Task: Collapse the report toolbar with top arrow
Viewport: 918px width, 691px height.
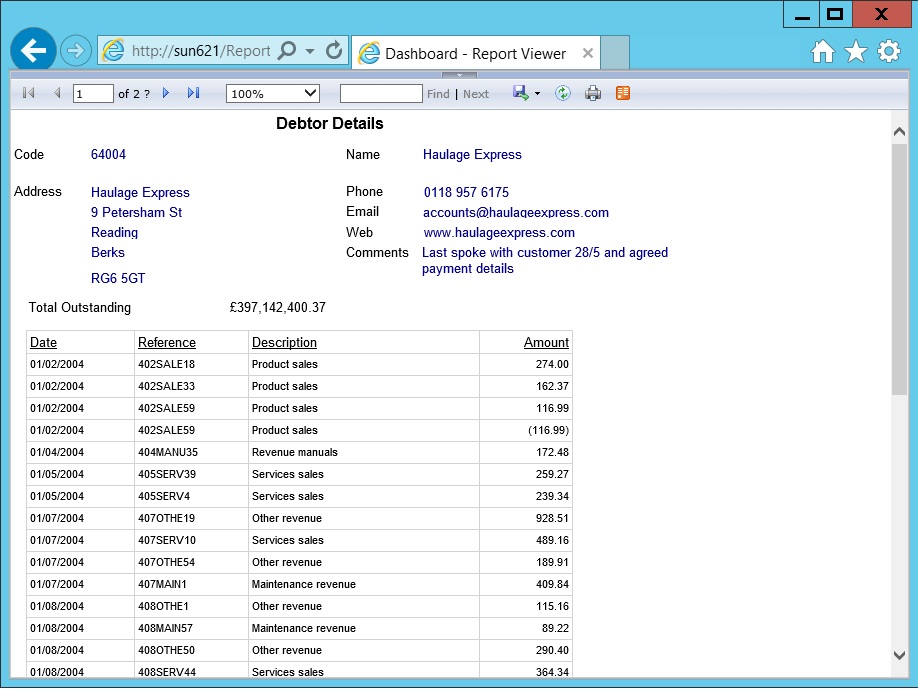Action: 459,74
